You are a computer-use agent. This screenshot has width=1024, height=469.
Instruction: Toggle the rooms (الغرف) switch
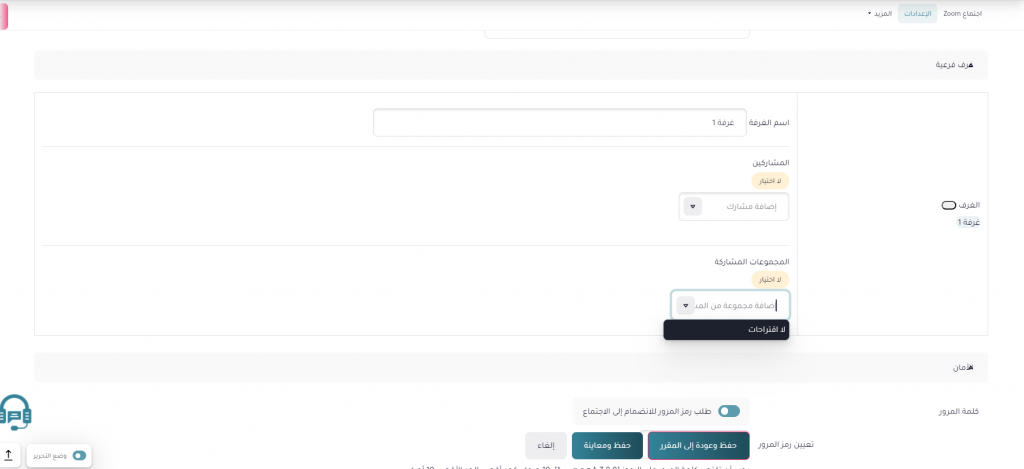tap(948, 205)
